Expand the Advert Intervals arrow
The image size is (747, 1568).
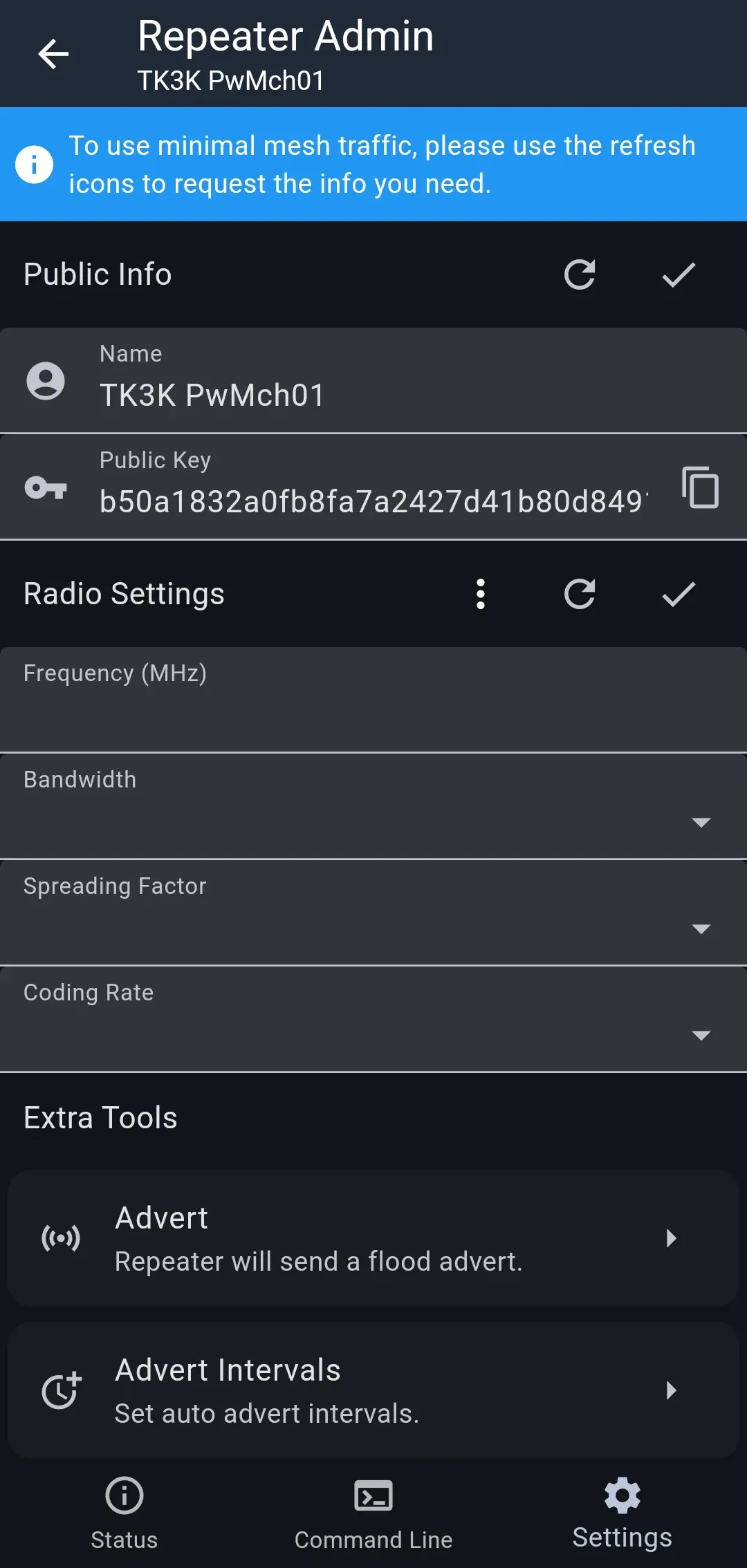671,1390
